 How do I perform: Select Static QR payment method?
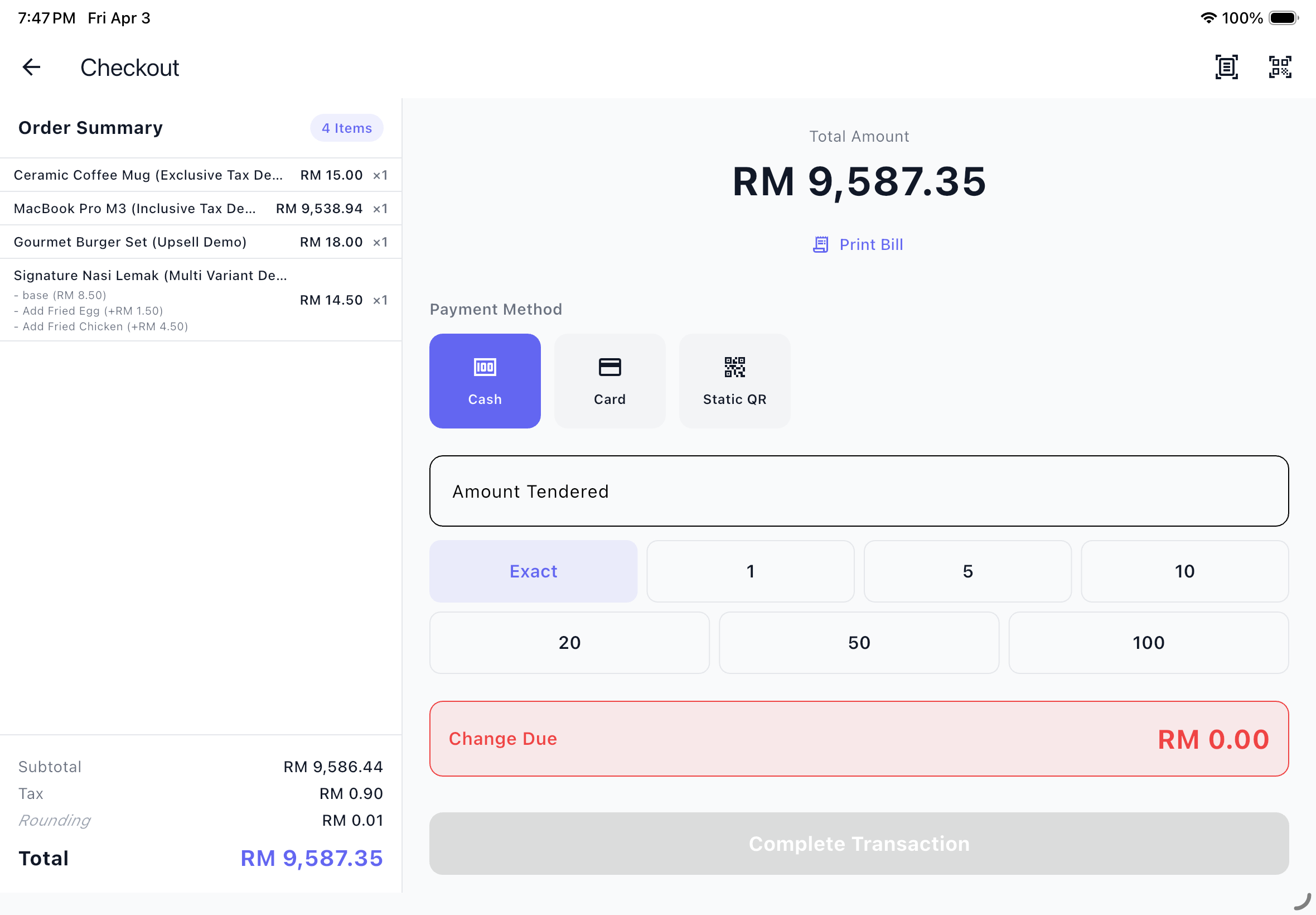click(x=734, y=381)
